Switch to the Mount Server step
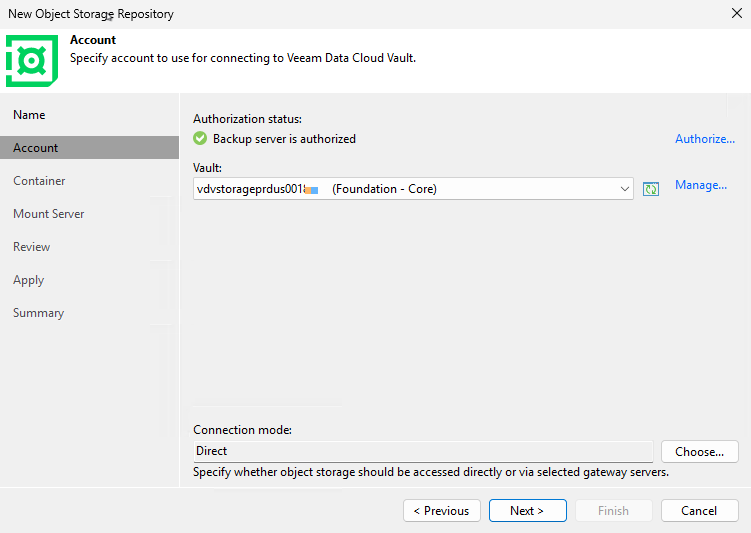Screen dimensions: 751x533 49,214
